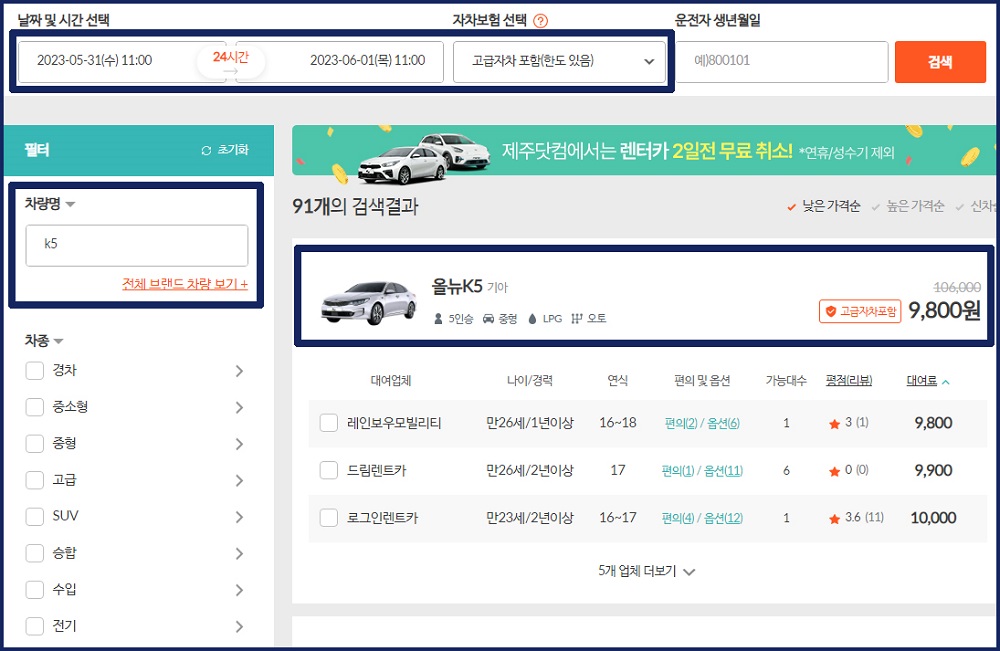Tick the 중형 car type checkbox
Screen dimensions: 1000x651
pos(34,443)
